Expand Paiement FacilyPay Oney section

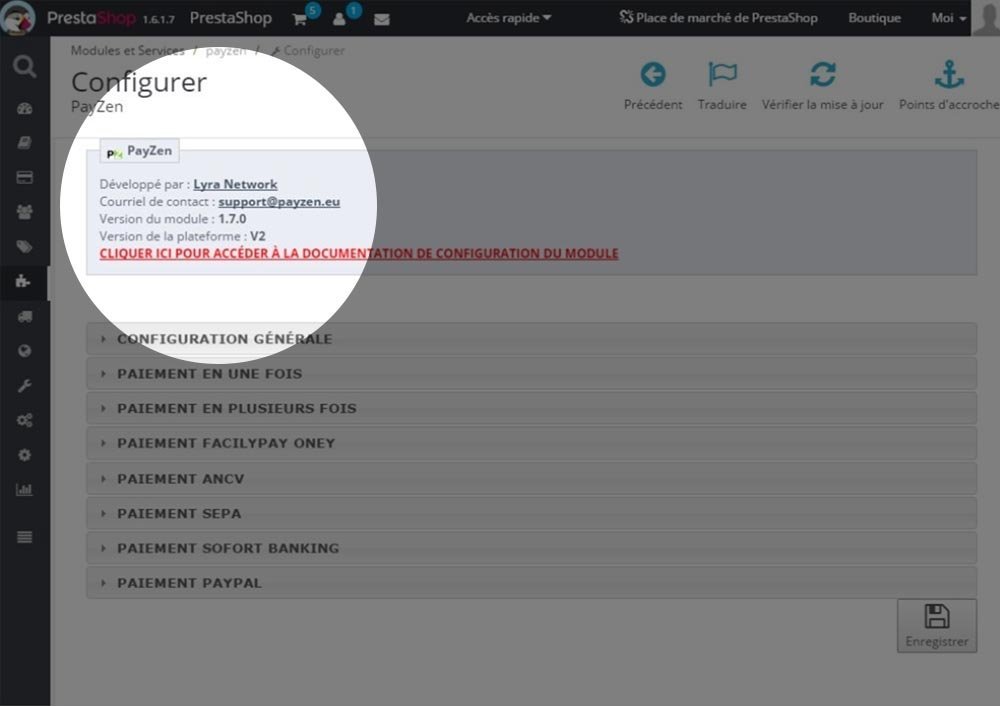(531, 443)
